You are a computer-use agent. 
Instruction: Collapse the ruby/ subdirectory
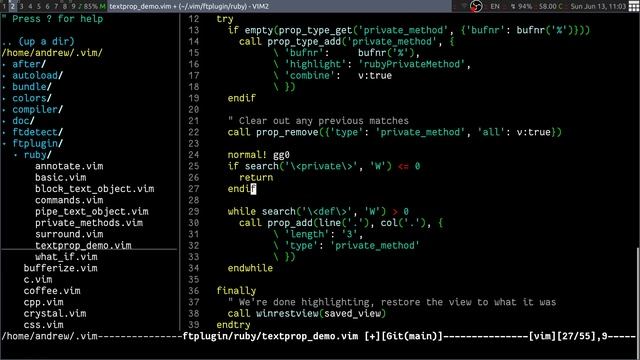37,155
